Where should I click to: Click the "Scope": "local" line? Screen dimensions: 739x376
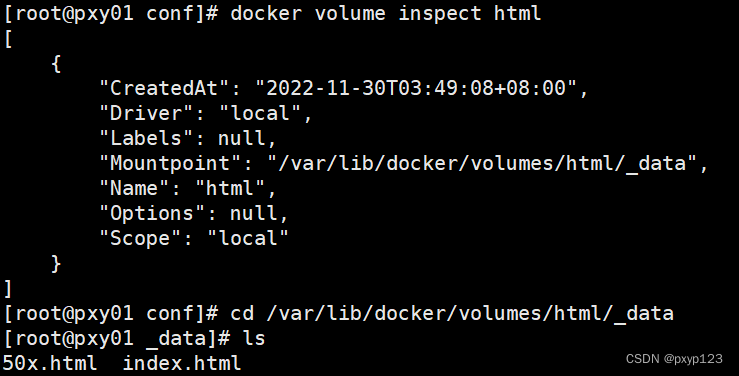click(x=194, y=238)
